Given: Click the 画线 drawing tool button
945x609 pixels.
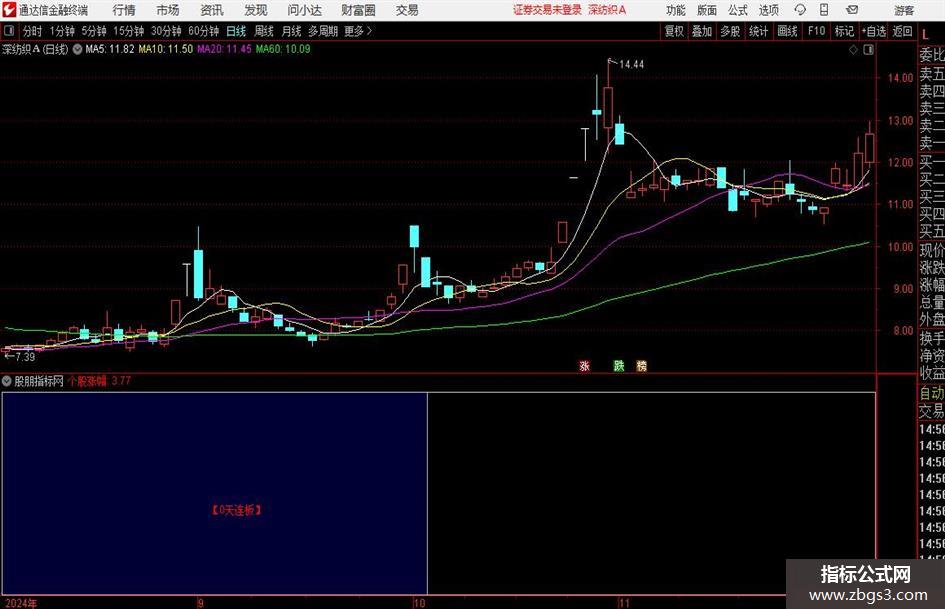Looking at the screenshot, I should pos(787,31).
